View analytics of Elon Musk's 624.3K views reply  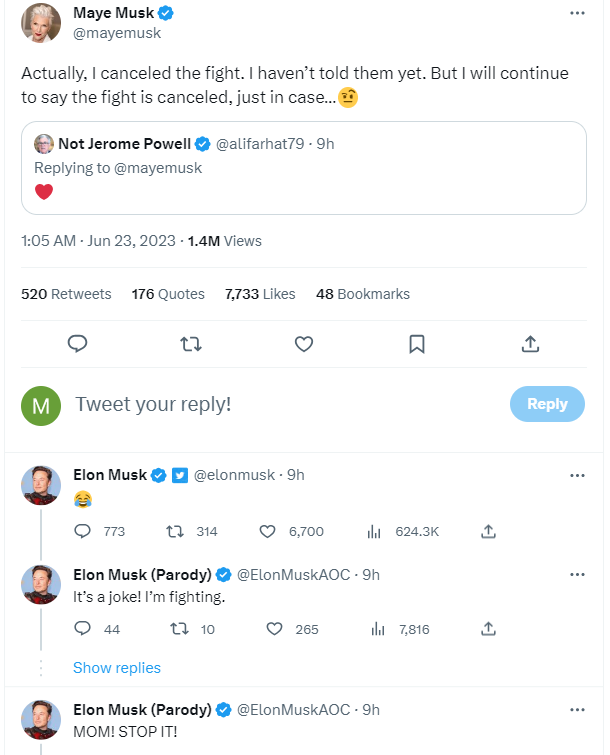pos(375,531)
